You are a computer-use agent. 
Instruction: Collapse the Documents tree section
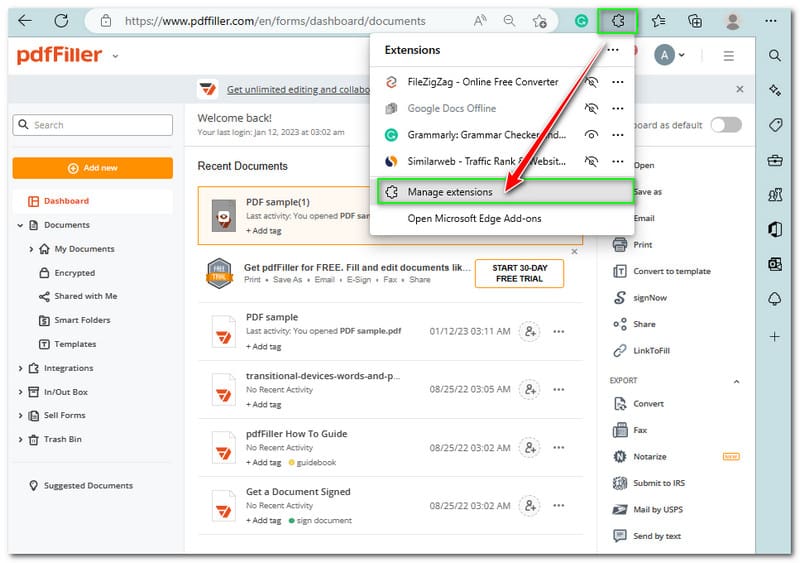coord(20,225)
